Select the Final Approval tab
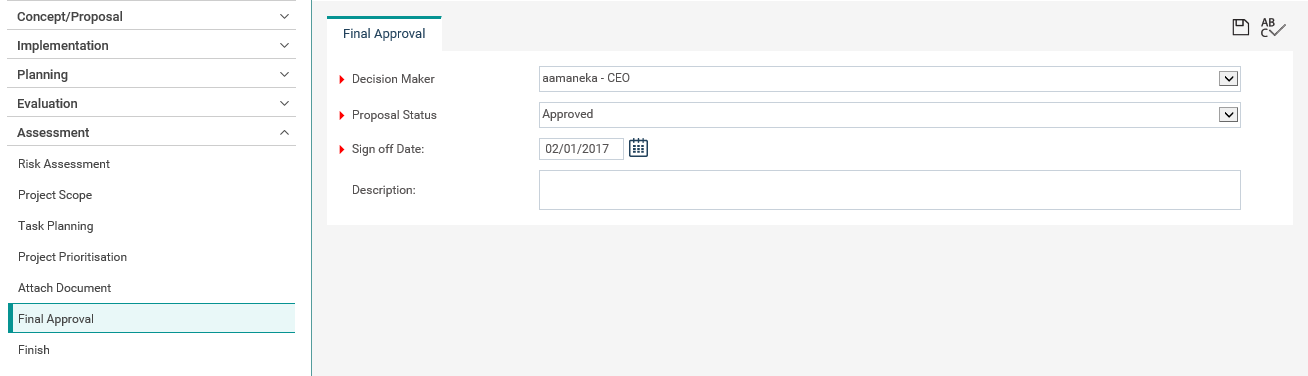This screenshot has height=376, width=1308. click(x=384, y=33)
